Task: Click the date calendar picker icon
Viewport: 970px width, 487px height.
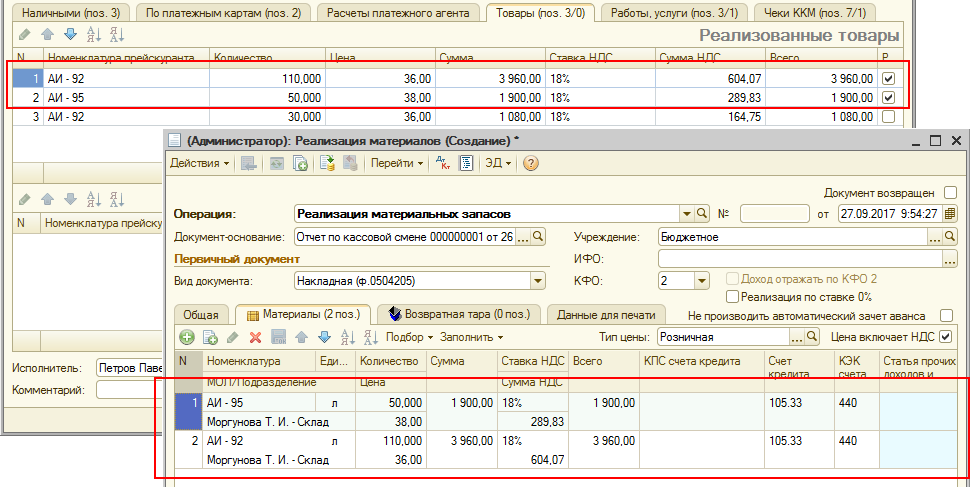Action: [949, 213]
